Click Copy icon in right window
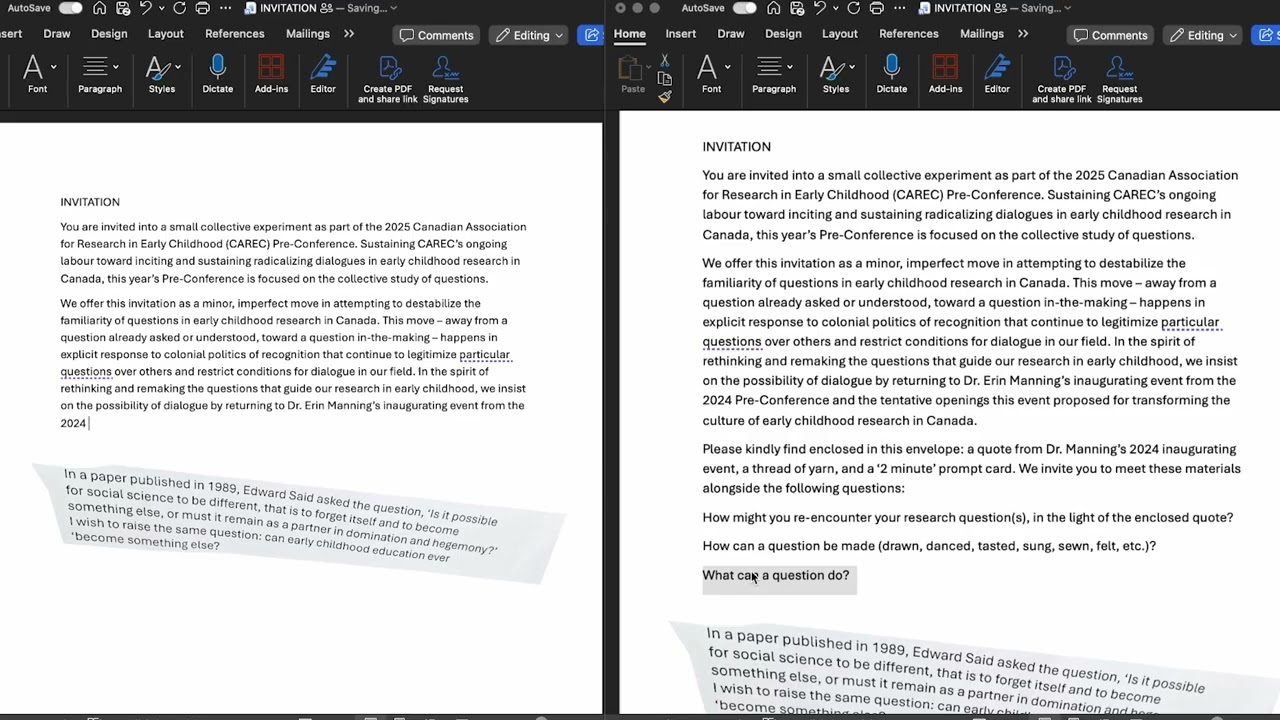This screenshot has width=1280, height=720. tap(665, 79)
